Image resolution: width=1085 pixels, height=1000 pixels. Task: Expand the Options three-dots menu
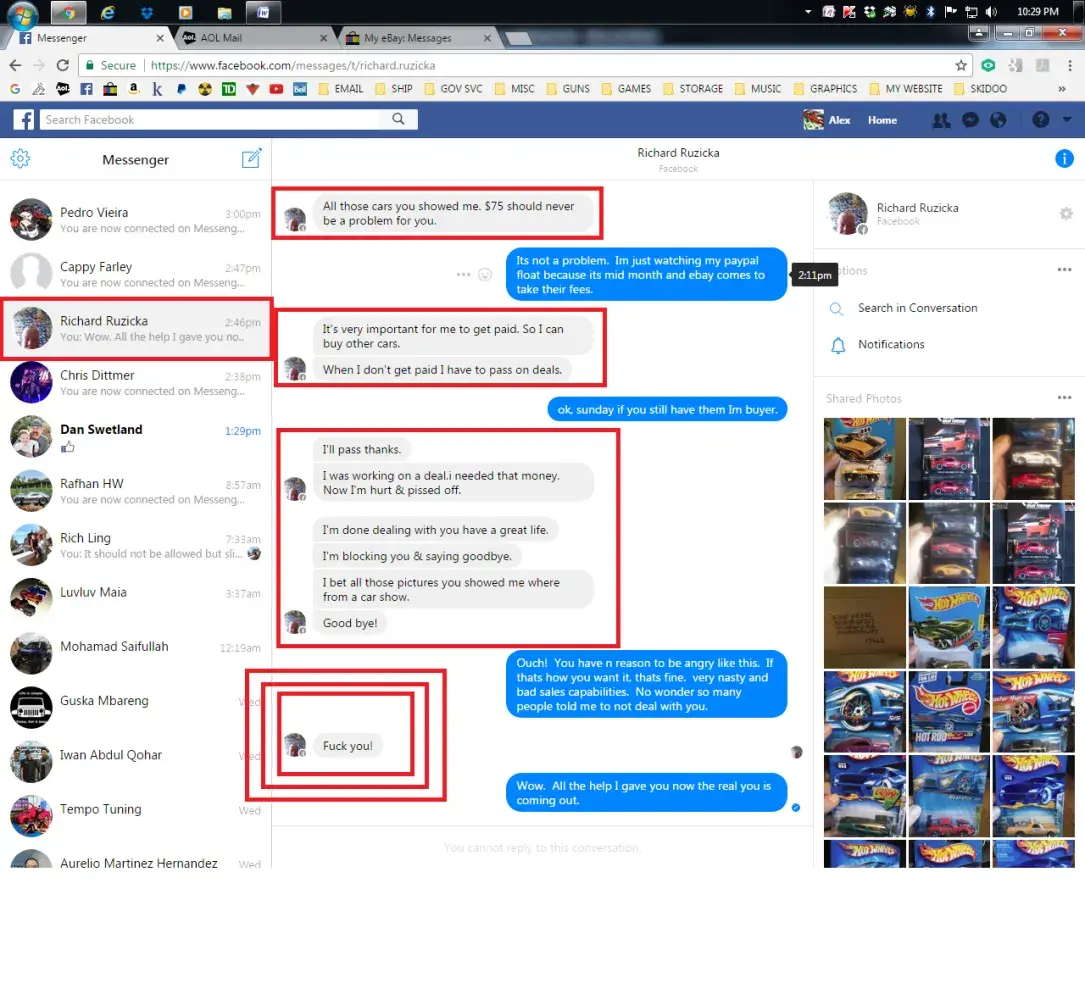(1064, 270)
